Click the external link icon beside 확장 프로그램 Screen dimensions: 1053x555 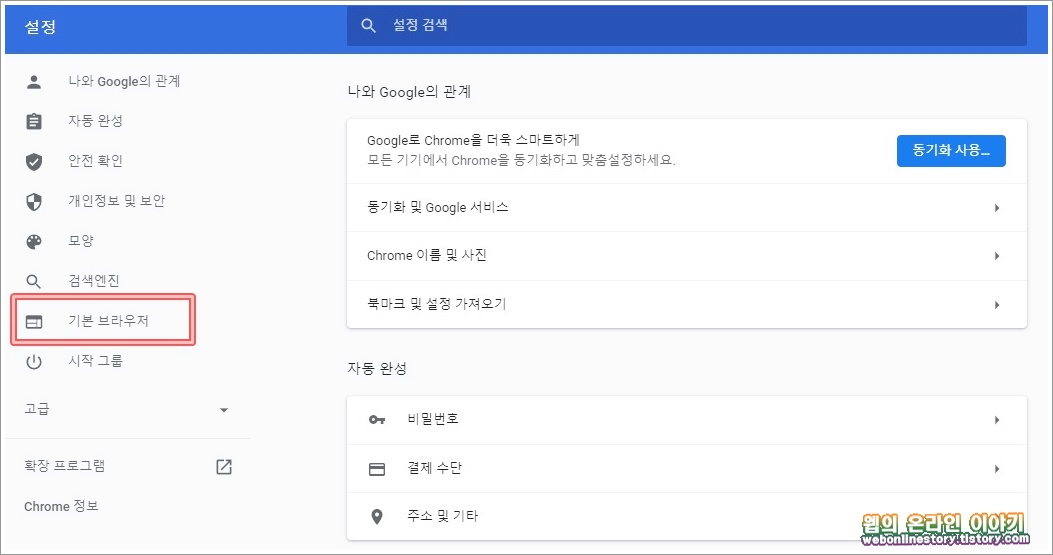[x=224, y=467]
